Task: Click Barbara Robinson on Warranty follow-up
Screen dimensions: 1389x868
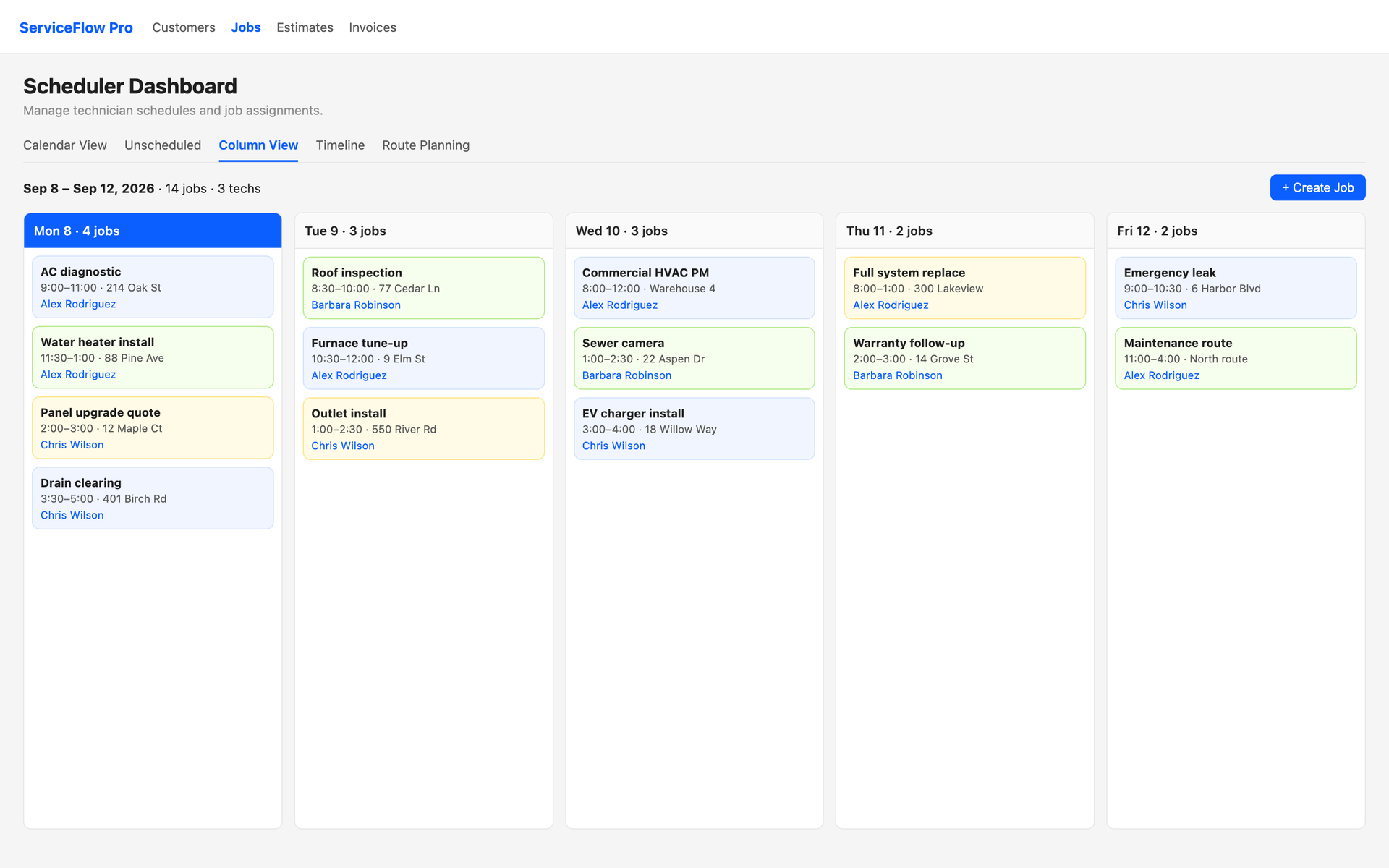Action: click(898, 375)
